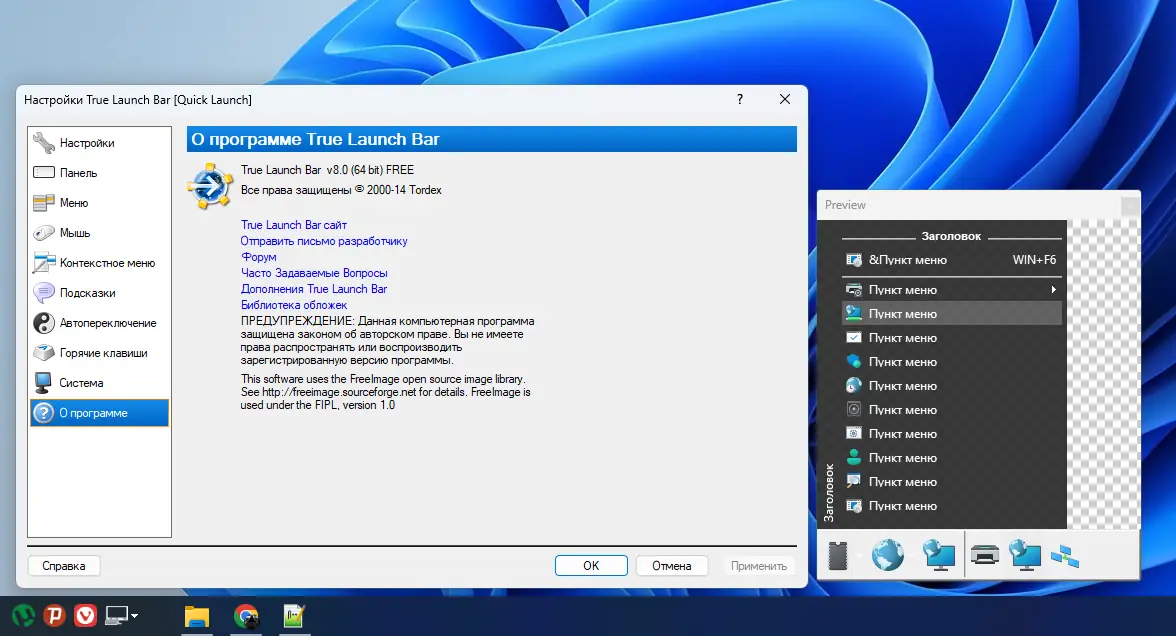Screen dimensions: 1176x636
Task: Click the Справка button
Action: tap(64, 566)
